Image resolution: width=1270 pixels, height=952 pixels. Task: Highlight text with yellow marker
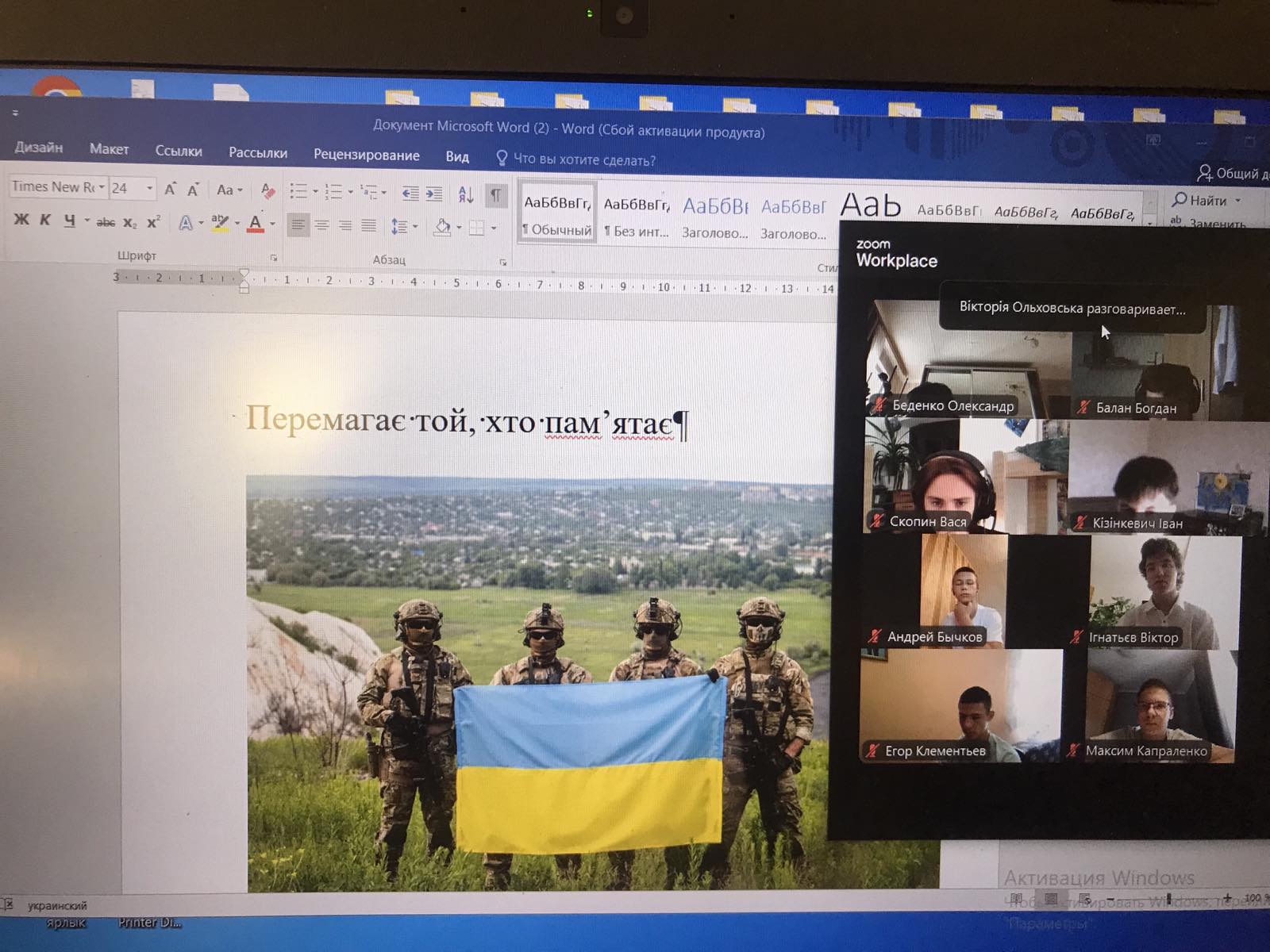[x=220, y=225]
